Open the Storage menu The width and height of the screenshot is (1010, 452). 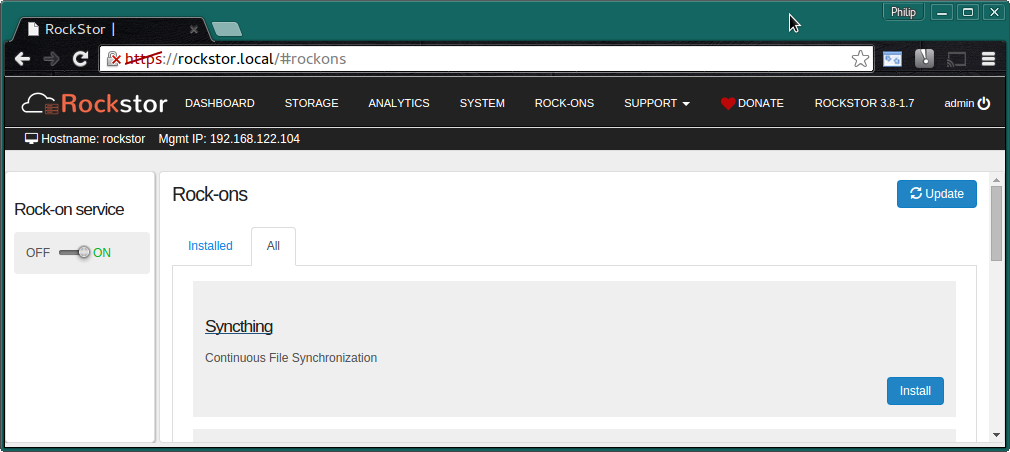point(311,103)
